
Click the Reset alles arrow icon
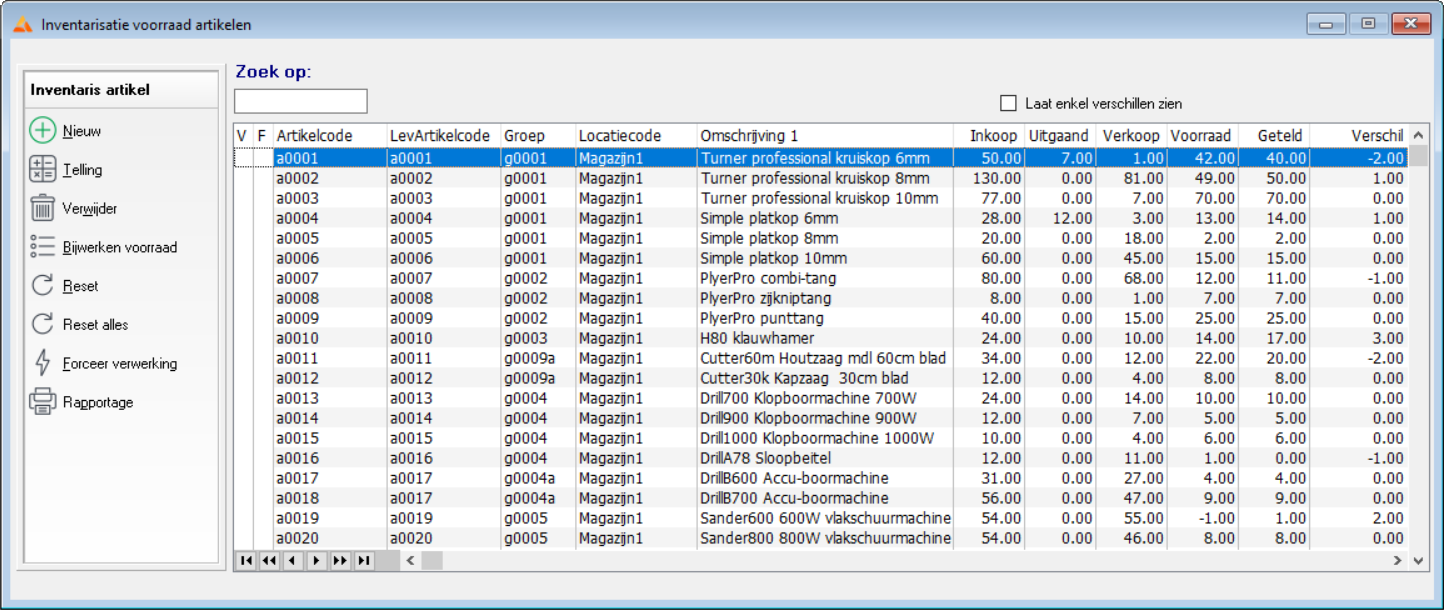[x=42, y=324]
